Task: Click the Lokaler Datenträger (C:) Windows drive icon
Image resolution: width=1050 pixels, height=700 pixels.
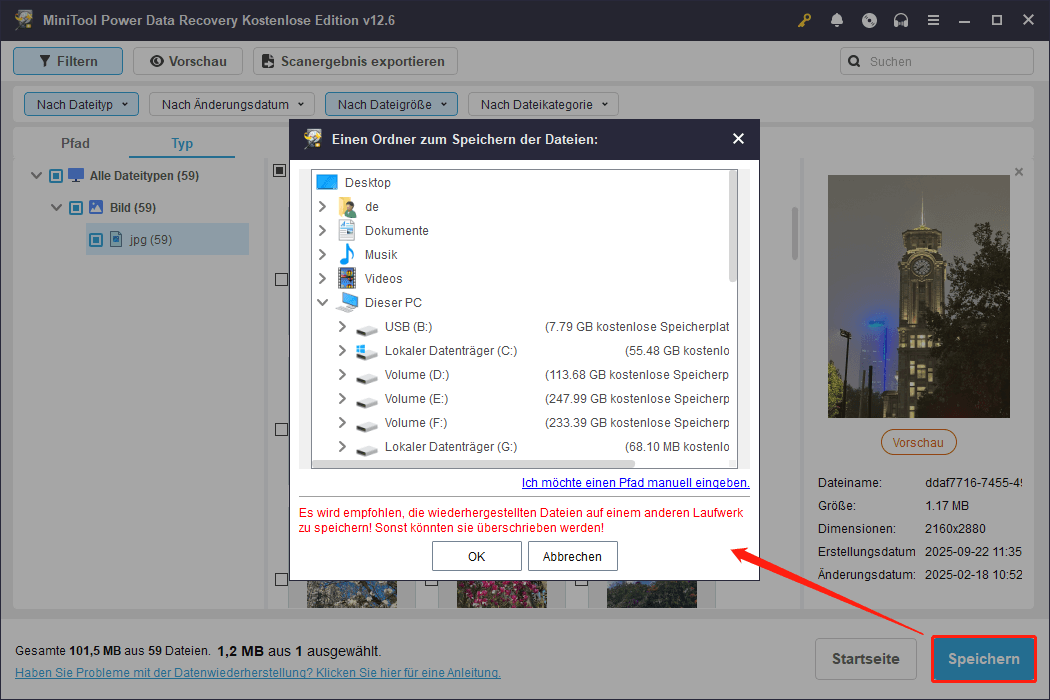Action: pyautogui.click(x=366, y=351)
